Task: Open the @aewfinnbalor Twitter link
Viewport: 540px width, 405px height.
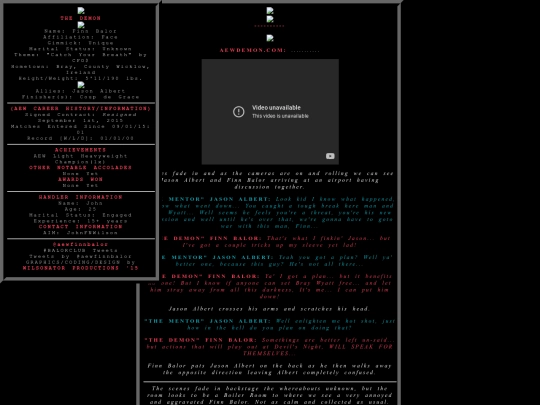Action: pyautogui.click(x=81, y=244)
